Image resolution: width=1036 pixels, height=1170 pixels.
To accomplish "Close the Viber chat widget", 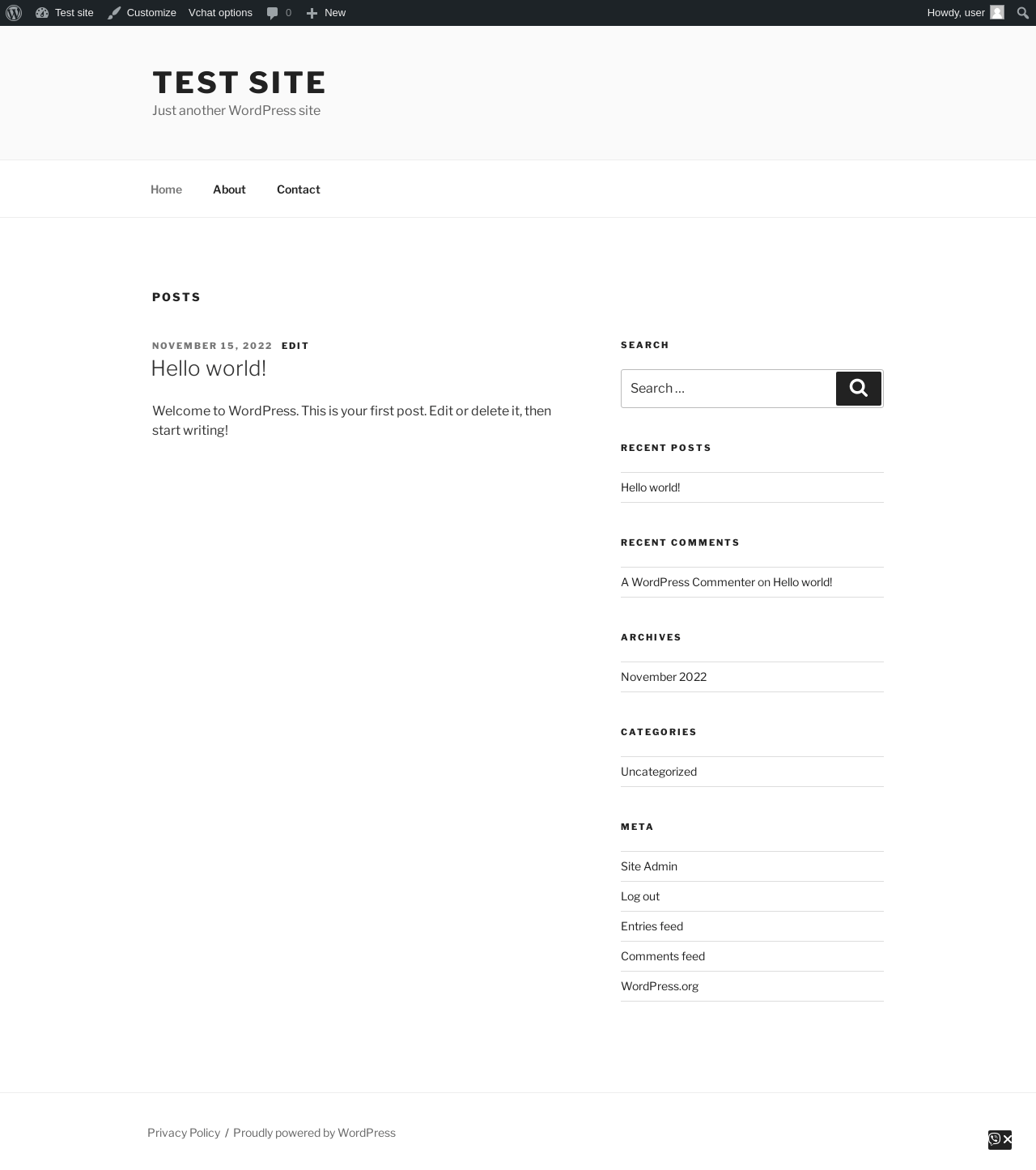I will [1007, 1139].
